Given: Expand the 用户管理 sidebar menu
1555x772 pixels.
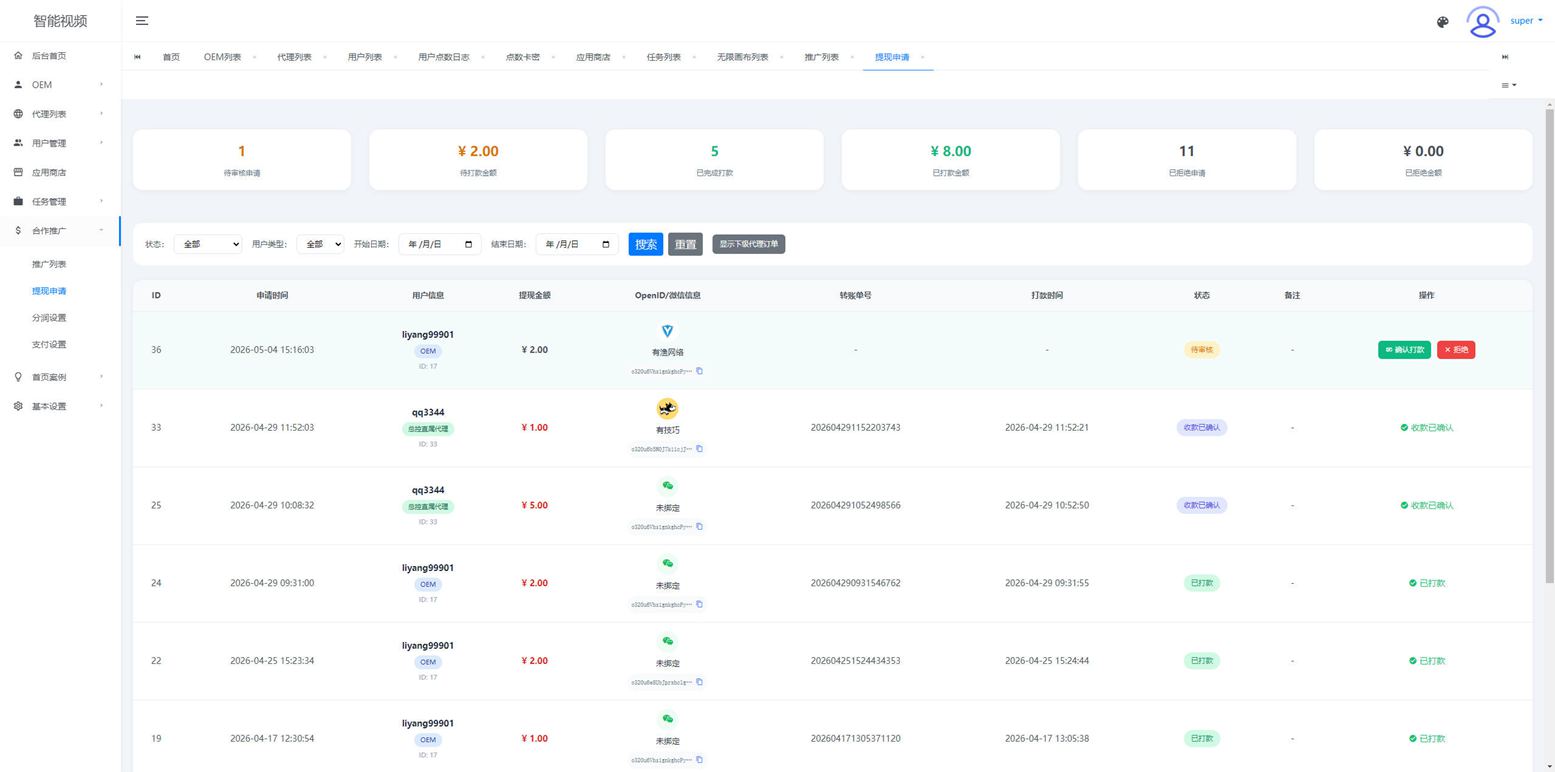Looking at the screenshot, I should coord(102,143).
